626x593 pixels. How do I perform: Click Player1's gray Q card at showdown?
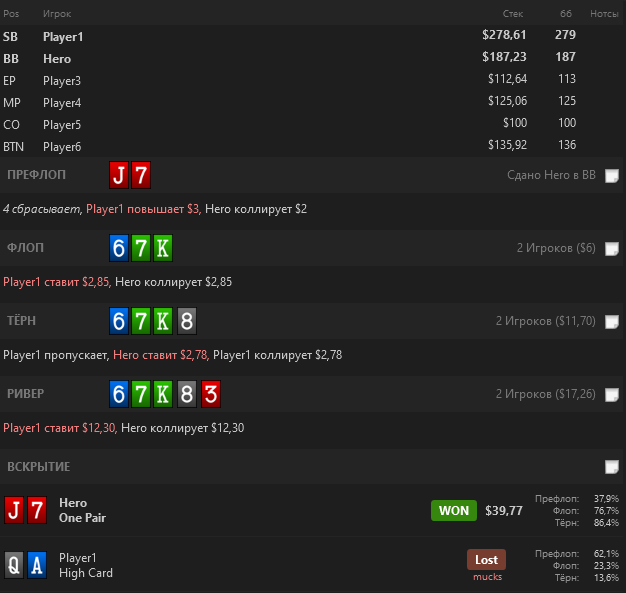(x=14, y=565)
